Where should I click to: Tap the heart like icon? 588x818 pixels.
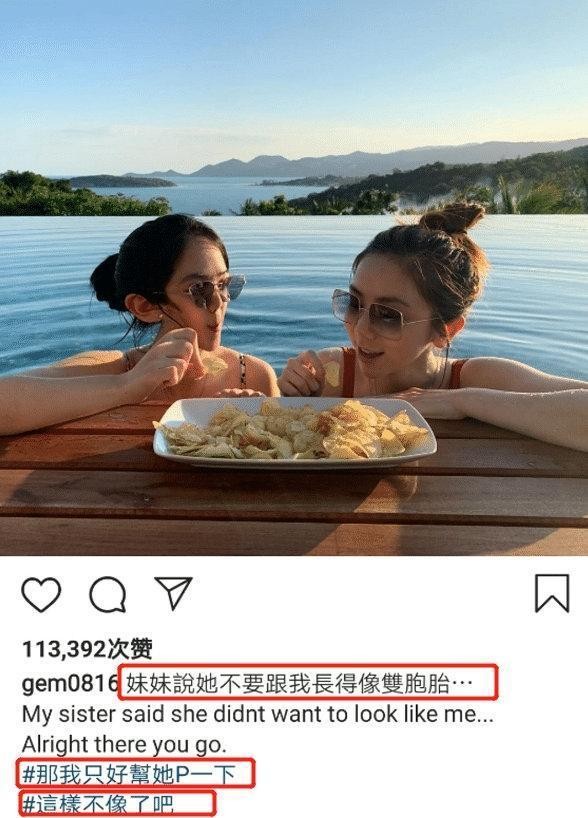(x=41, y=594)
